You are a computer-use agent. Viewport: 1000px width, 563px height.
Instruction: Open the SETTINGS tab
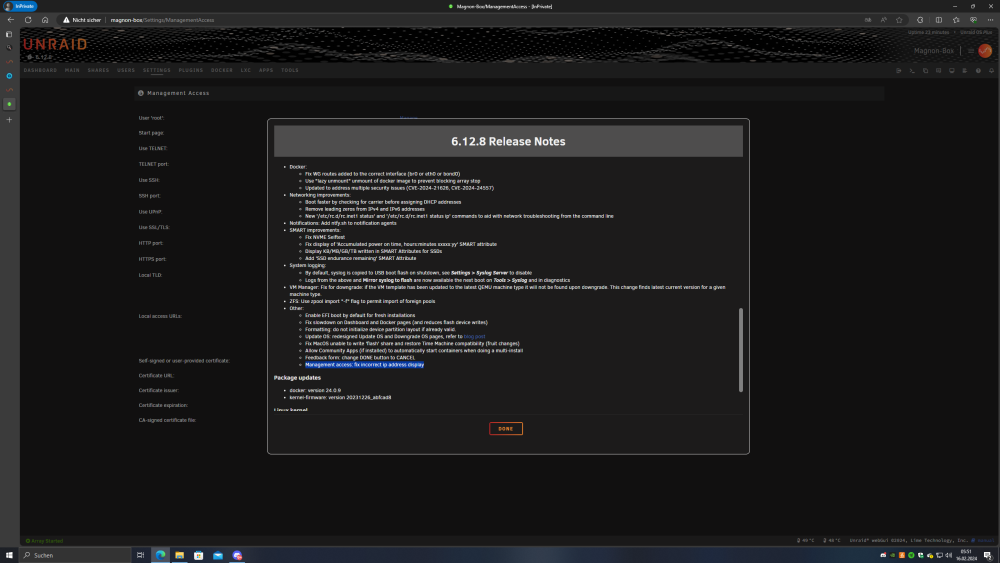click(x=156, y=70)
